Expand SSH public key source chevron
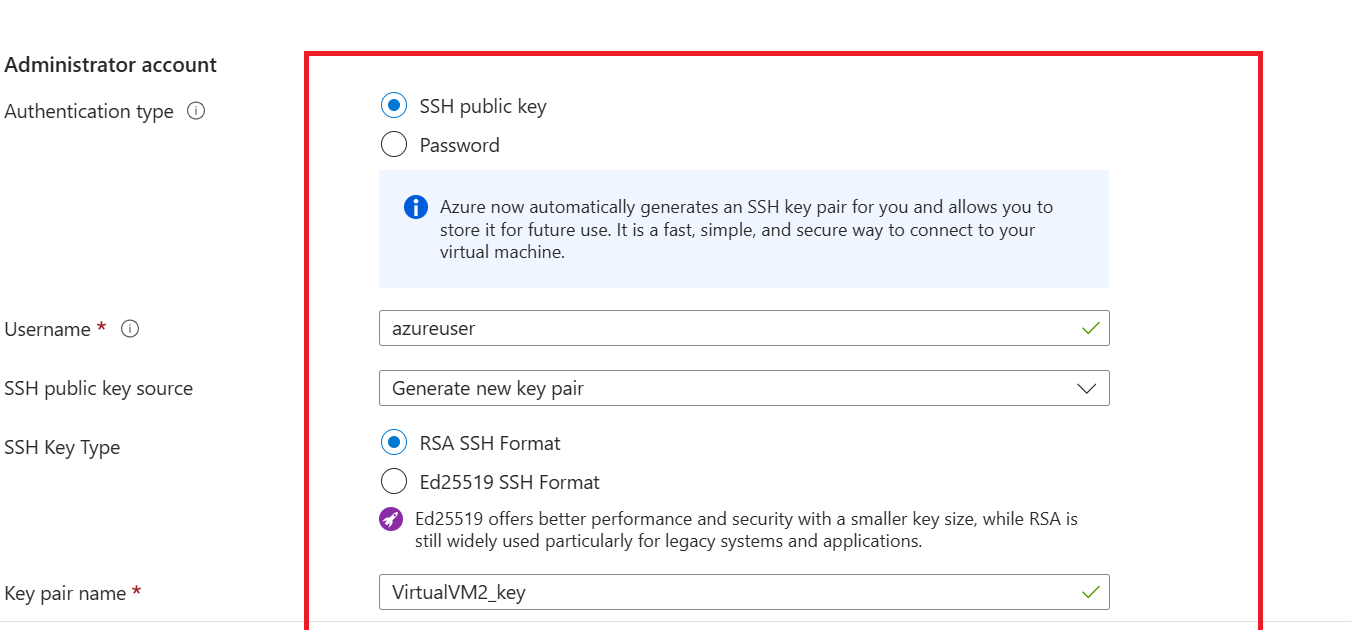The height and width of the screenshot is (630, 1351). pos(1087,389)
